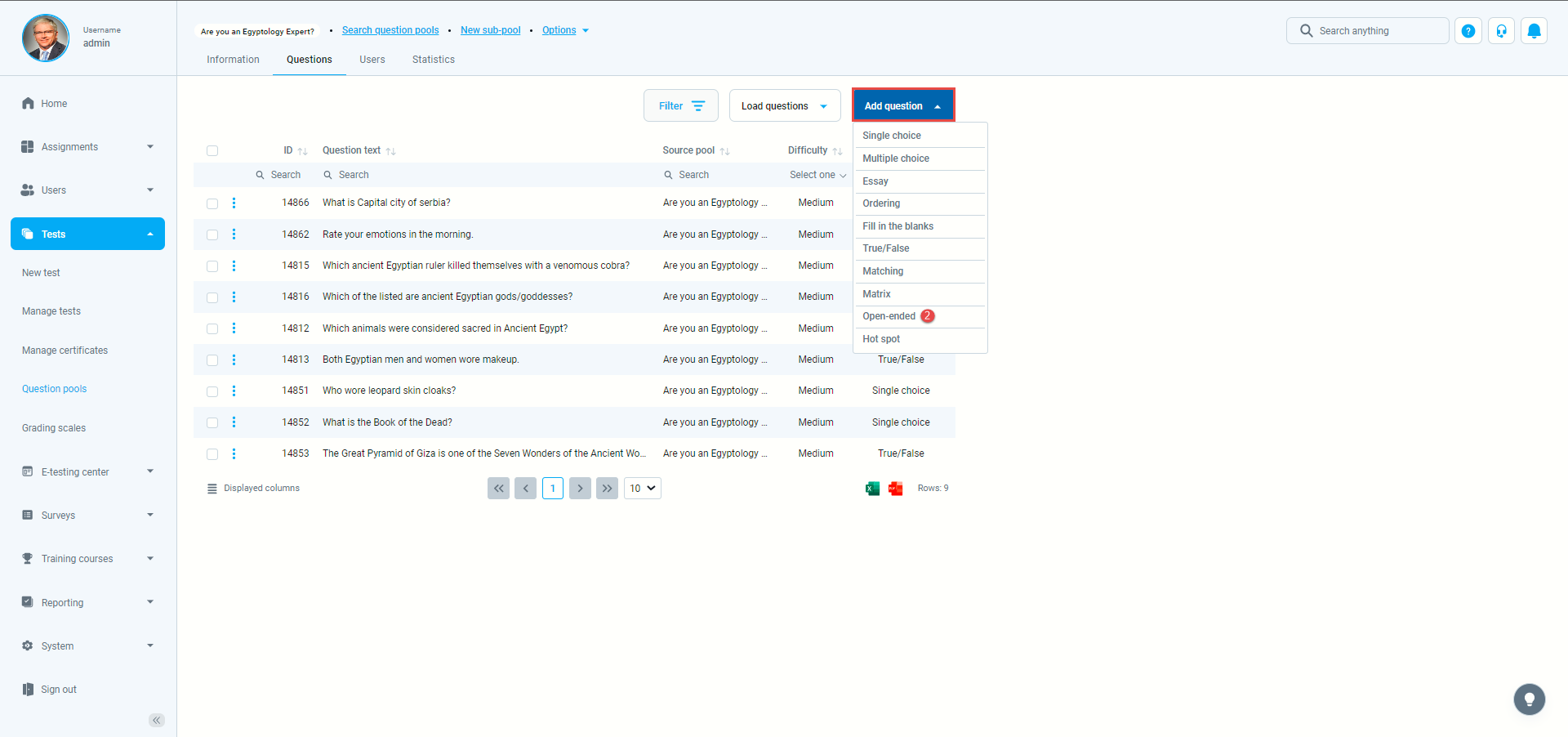Screen dimensions: 1568x737
Task: Open the lightbulb hint button
Action: point(1529,699)
